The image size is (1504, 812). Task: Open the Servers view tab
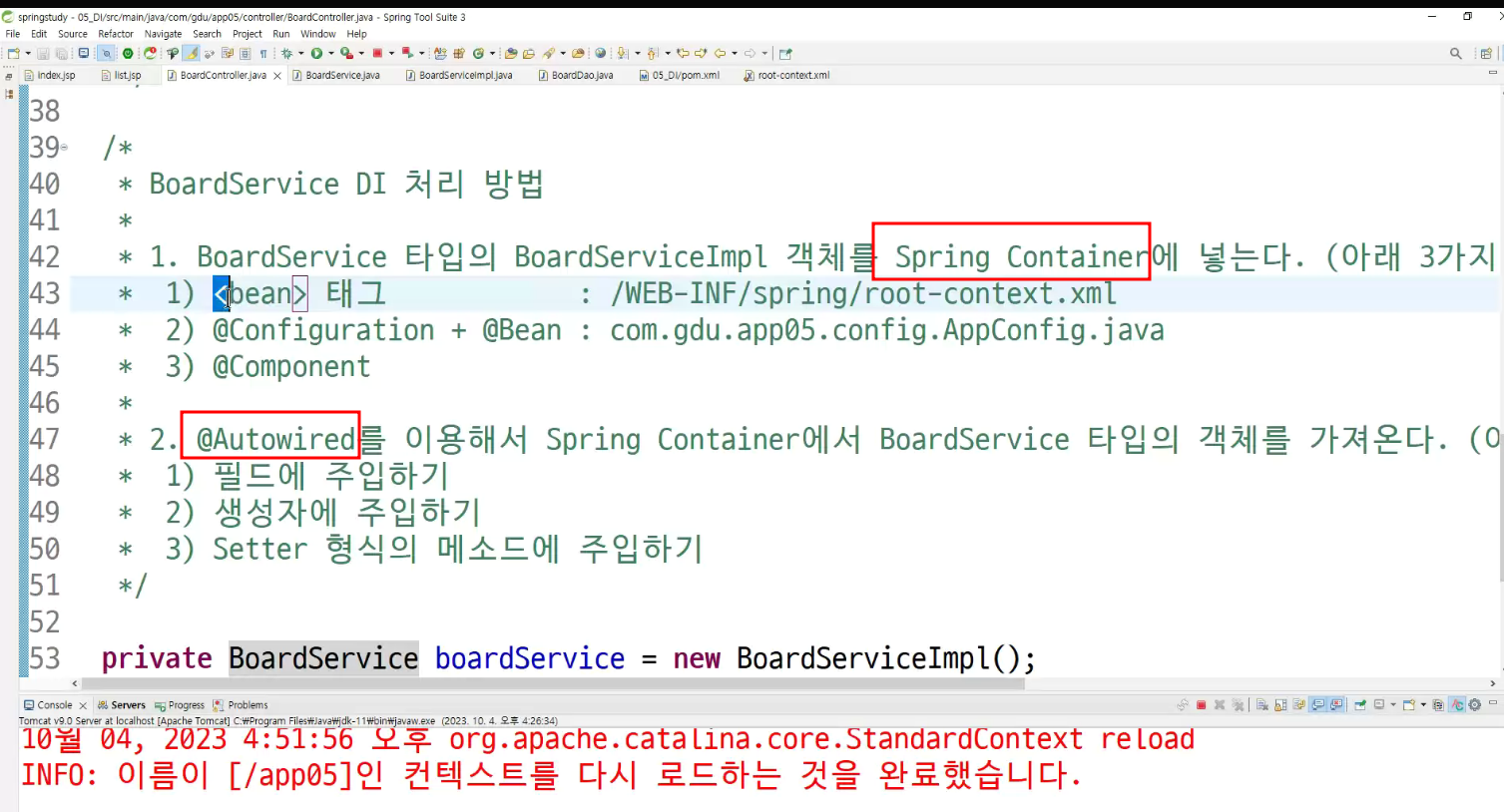(x=121, y=705)
